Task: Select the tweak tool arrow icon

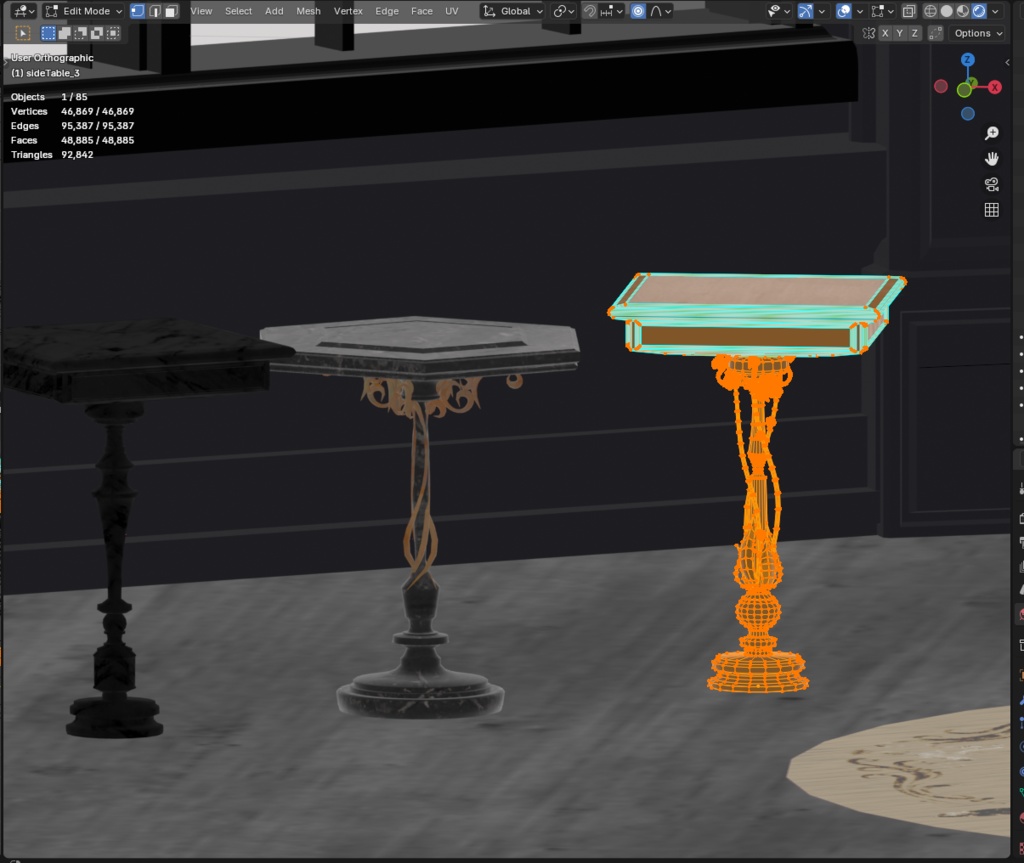Action: pyautogui.click(x=23, y=33)
